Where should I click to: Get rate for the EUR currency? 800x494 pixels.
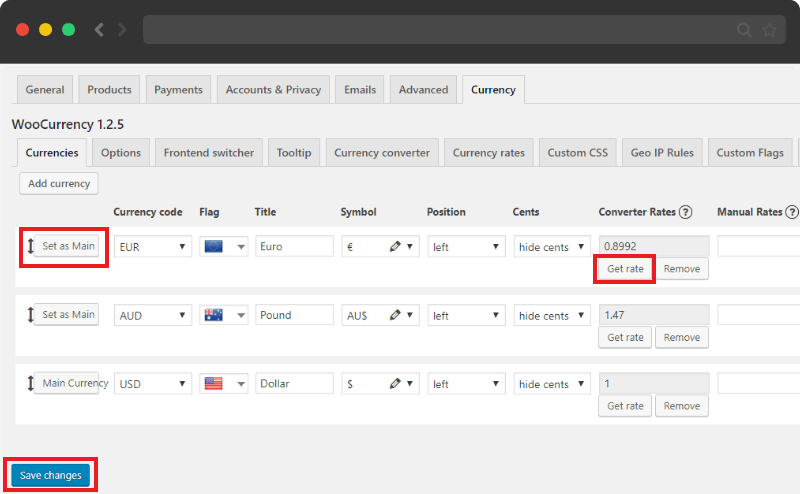point(625,268)
